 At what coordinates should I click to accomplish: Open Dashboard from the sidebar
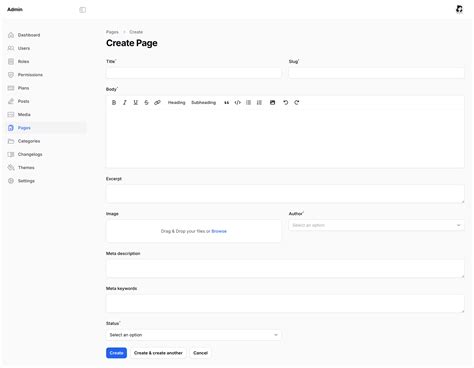pyautogui.click(x=46, y=35)
